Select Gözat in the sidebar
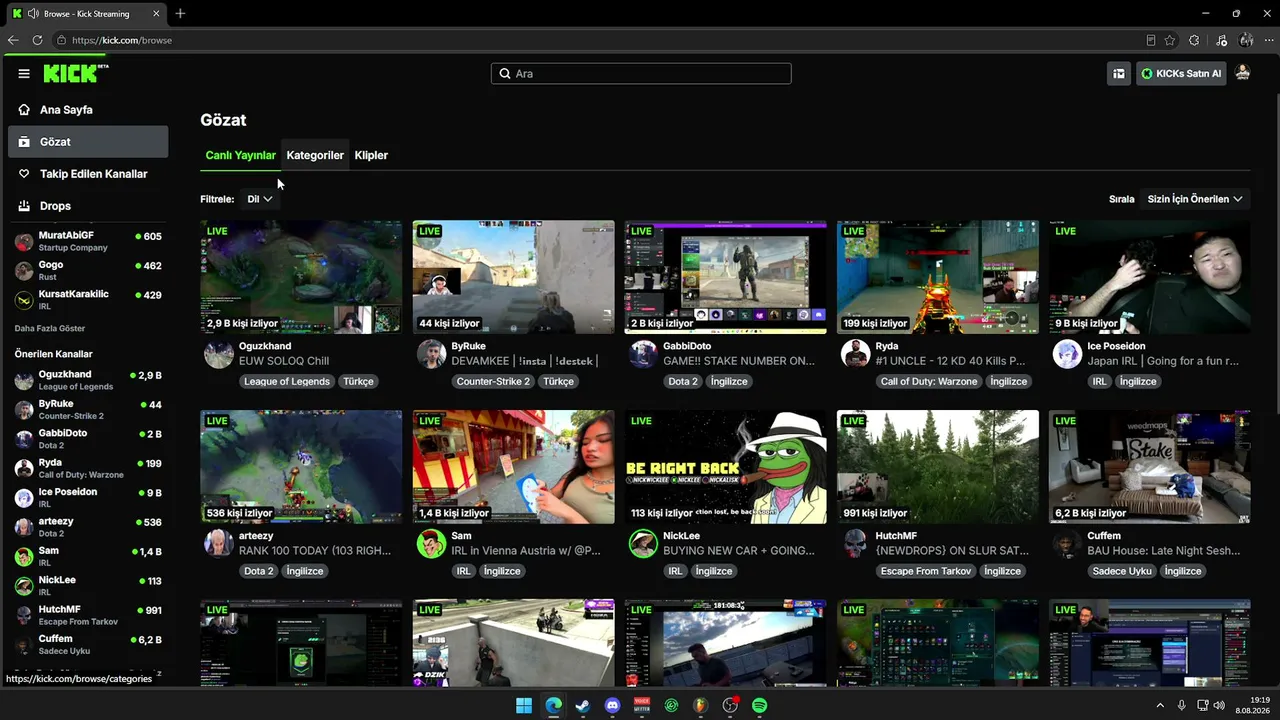 (x=88, y=142)
